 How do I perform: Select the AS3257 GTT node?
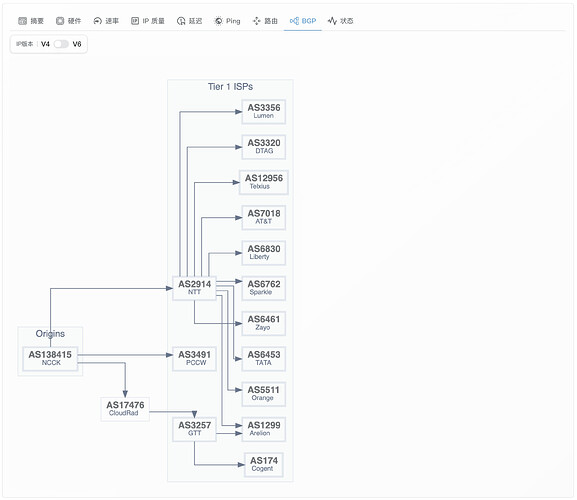[194, 429]
